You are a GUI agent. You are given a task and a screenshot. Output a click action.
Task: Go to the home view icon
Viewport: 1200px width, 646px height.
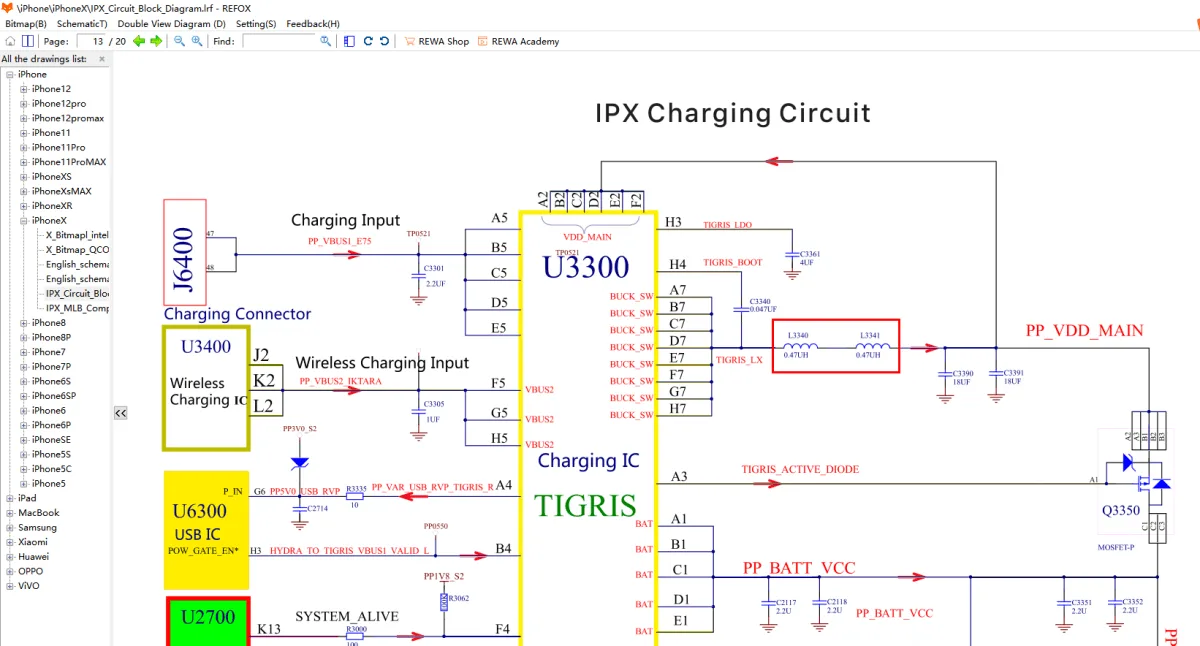click(10, 41)
